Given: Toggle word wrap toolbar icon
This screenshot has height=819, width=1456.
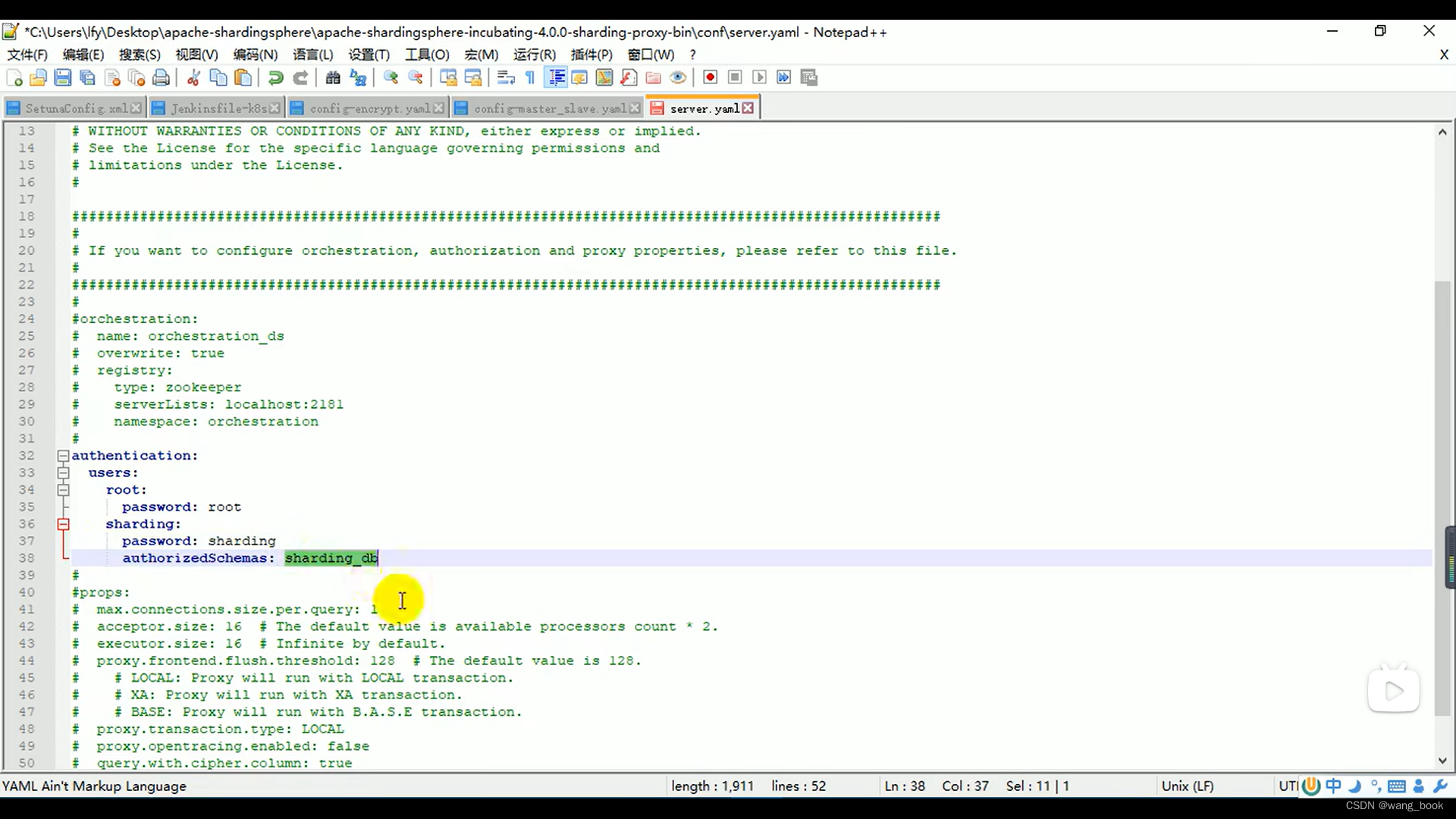Looking at the screenshot, I should pyautogui.click(x=506, y=77).
